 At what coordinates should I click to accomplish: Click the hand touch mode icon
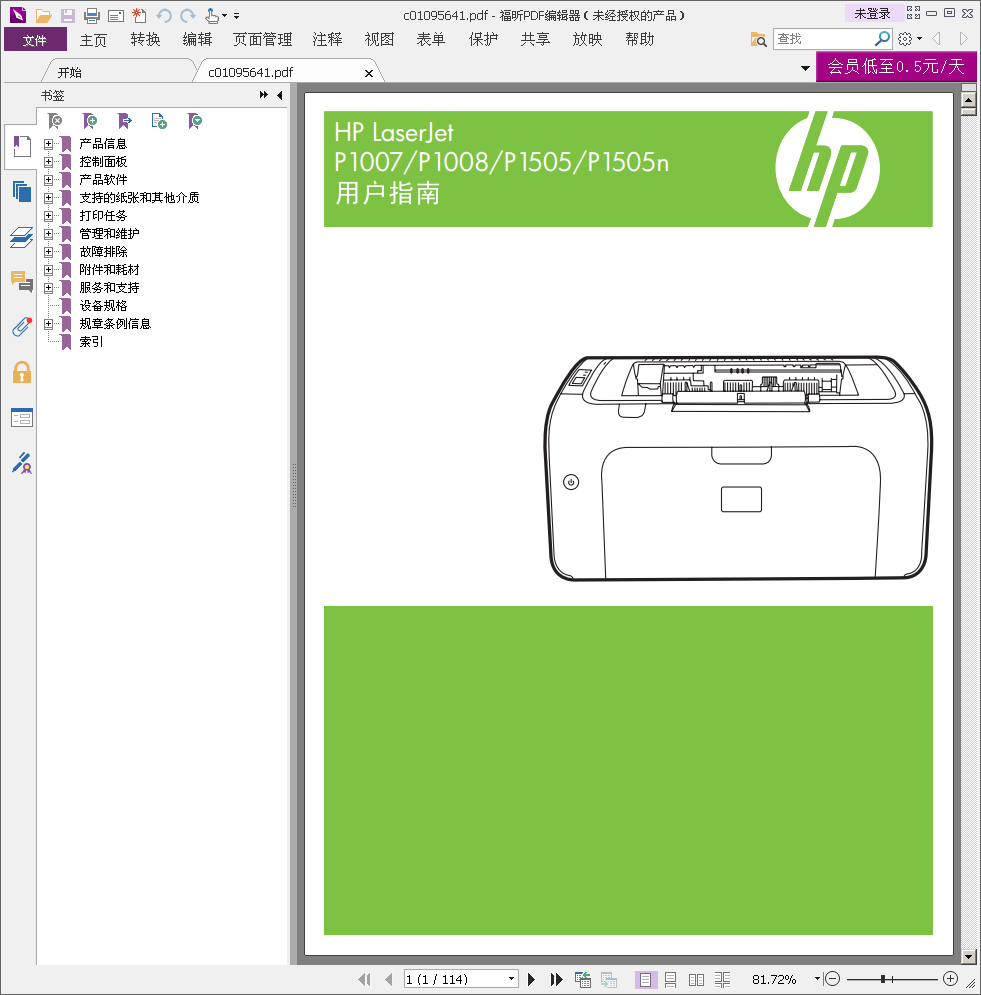coord(212,15)
